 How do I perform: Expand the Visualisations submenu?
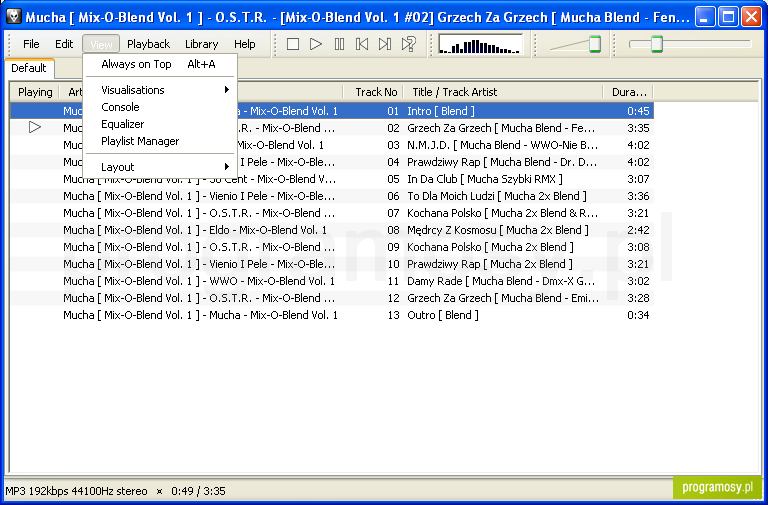coord(160,90)
